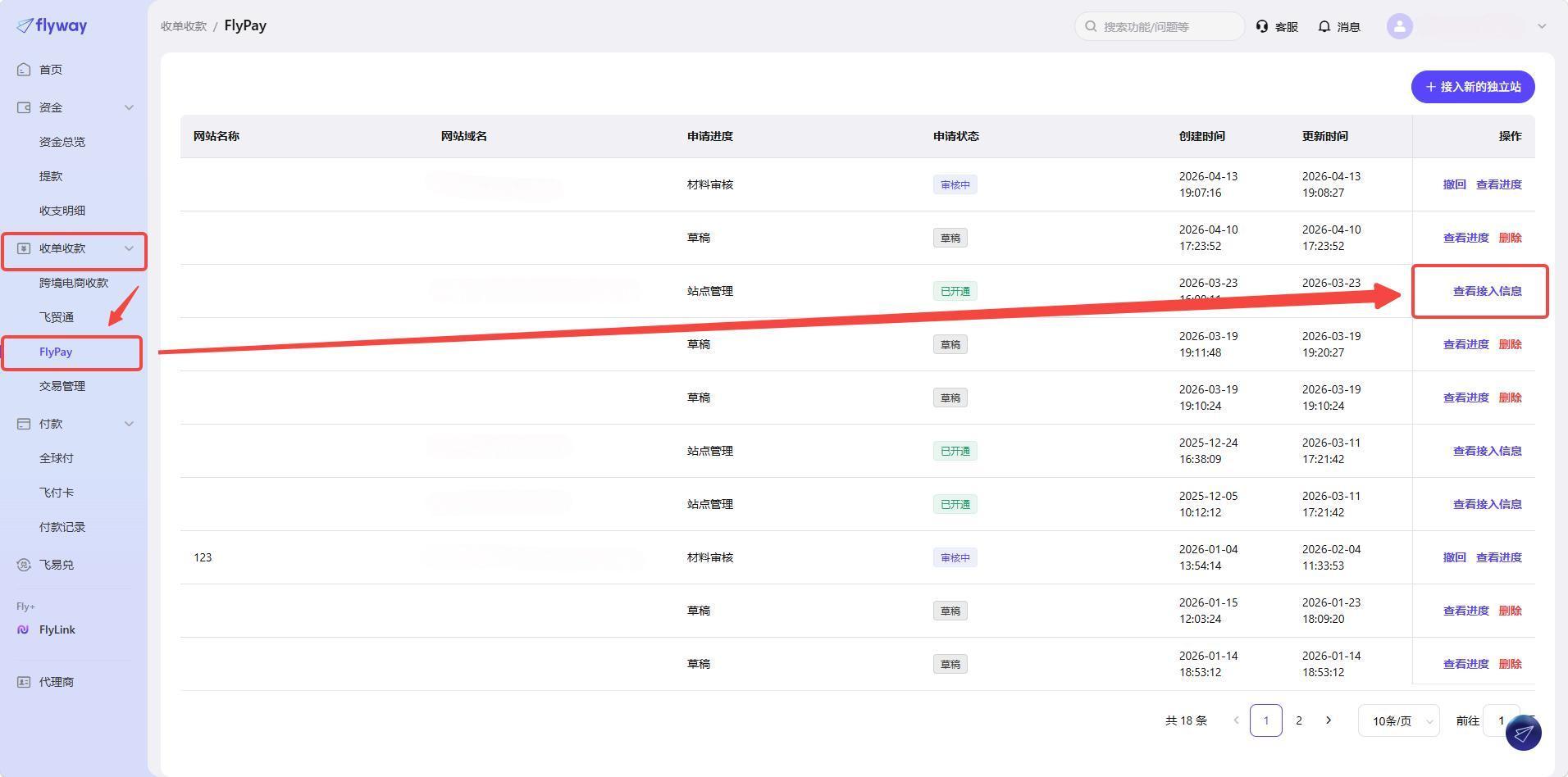Click the 资金 wallet icon
This screenshot has width=1568, height=777.
[x=24, y=107]
